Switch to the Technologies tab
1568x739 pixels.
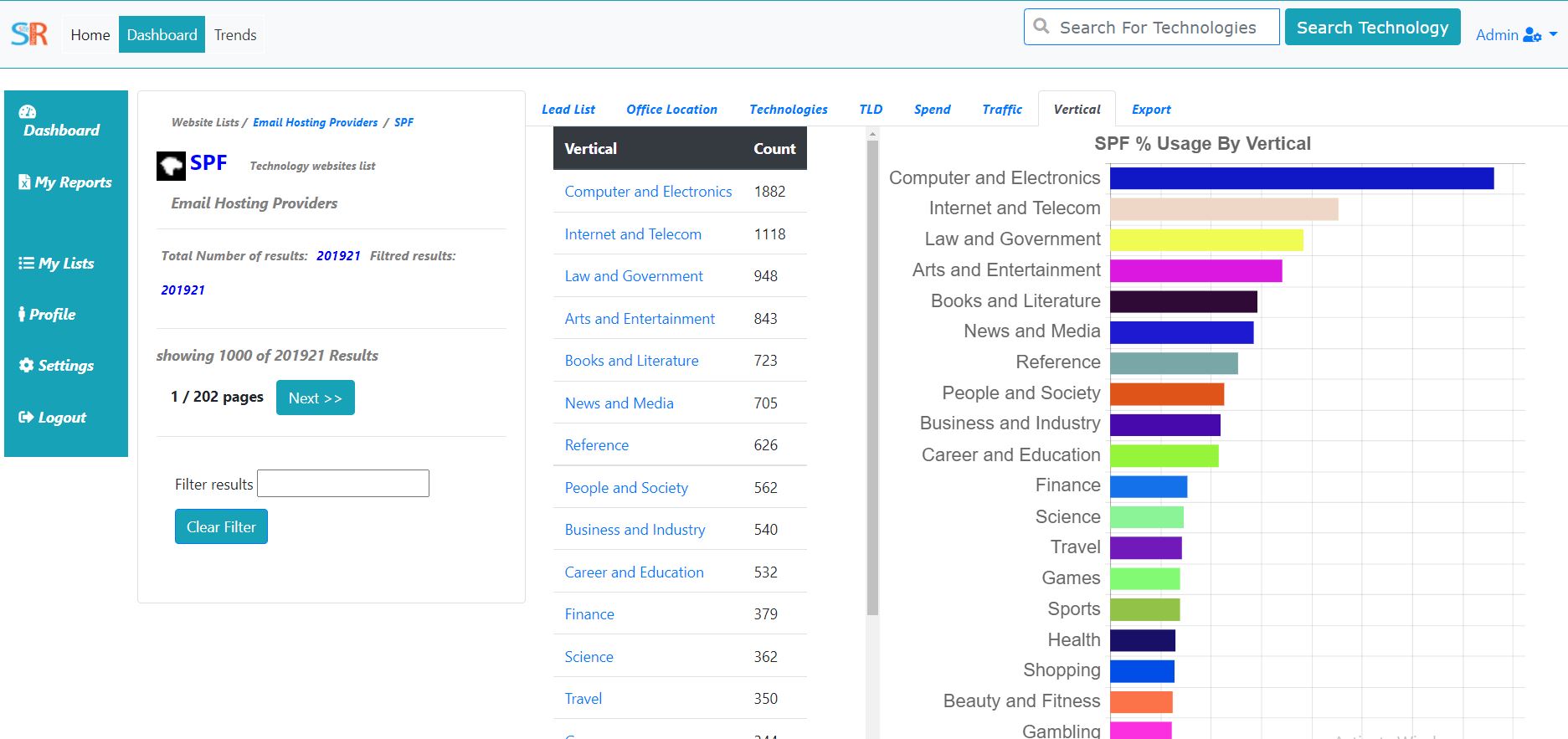point(788,109)
